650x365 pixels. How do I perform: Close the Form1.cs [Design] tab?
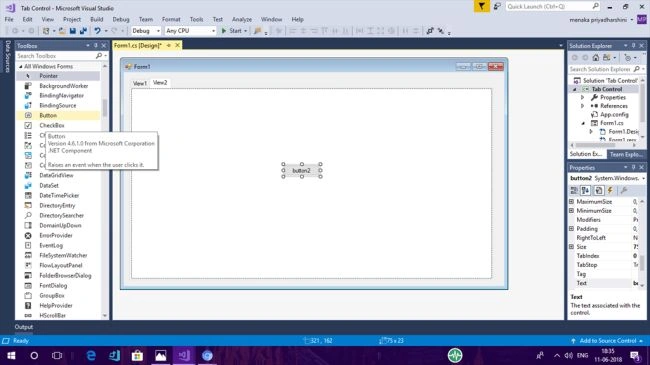click(177, 45)
